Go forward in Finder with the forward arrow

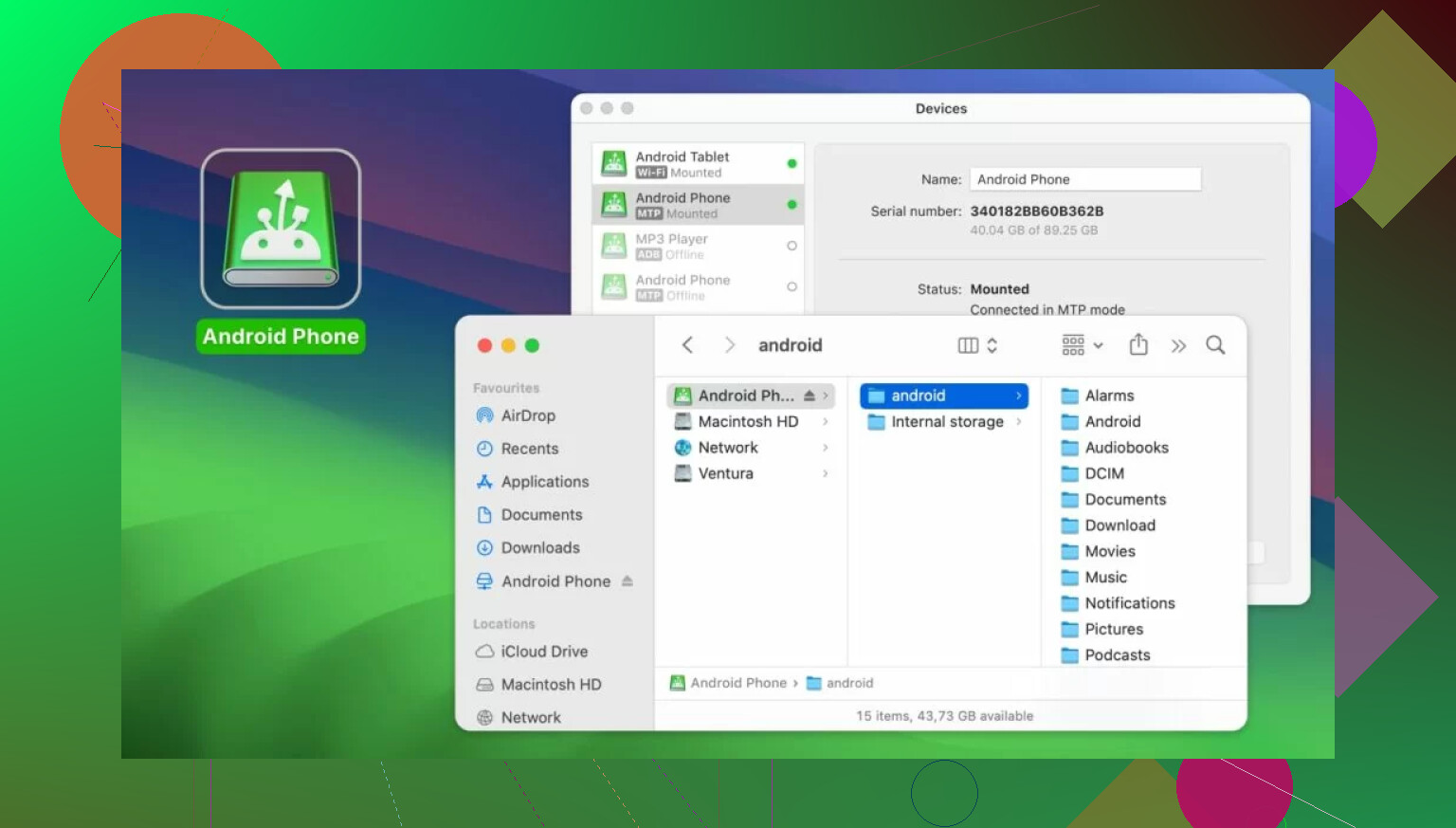point(729,345)
